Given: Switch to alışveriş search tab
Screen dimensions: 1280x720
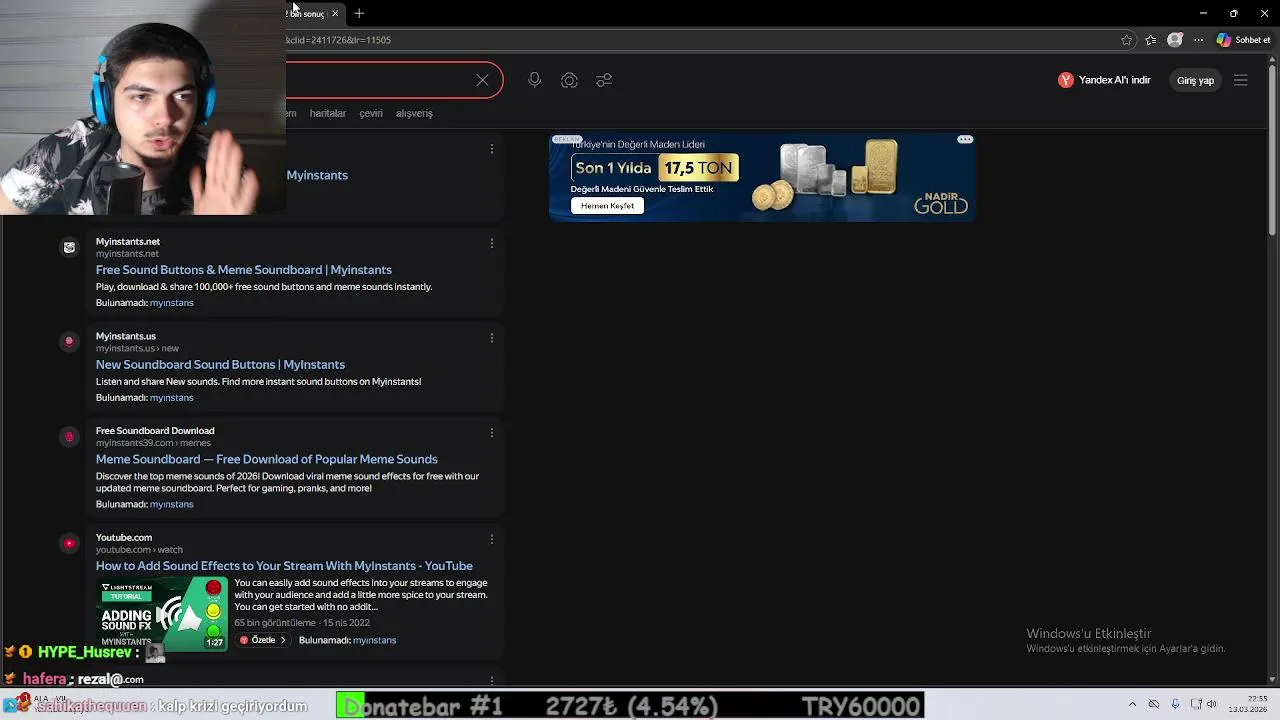Looking at the screenshot, I should (414, 113).
